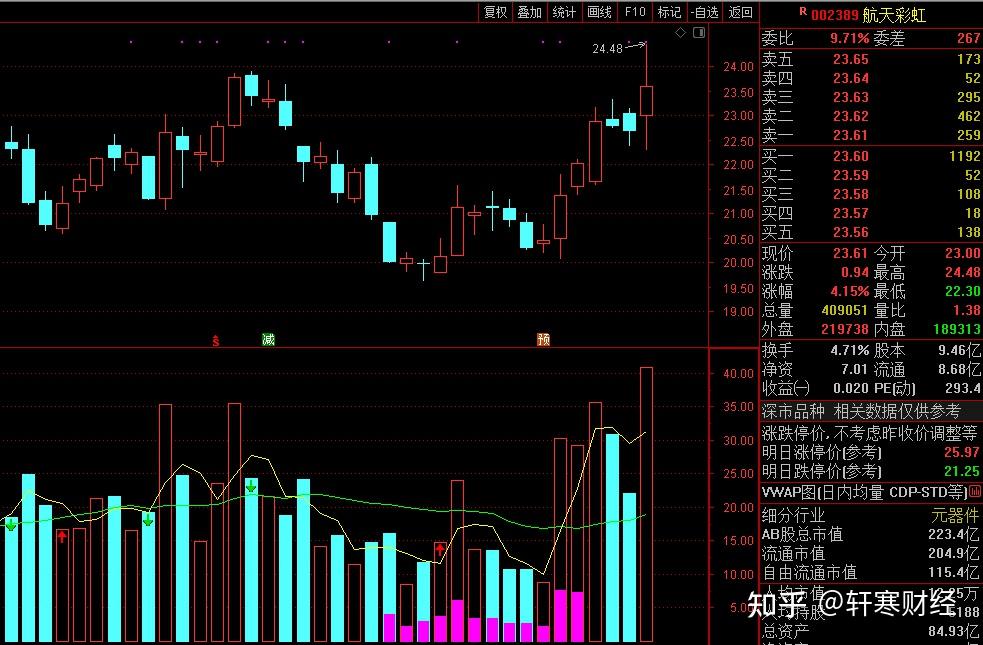The width and height of the screenshot is (983, 645).
Task: Activate the 画线 drawing tool
Action: click(x=599, y=12)
